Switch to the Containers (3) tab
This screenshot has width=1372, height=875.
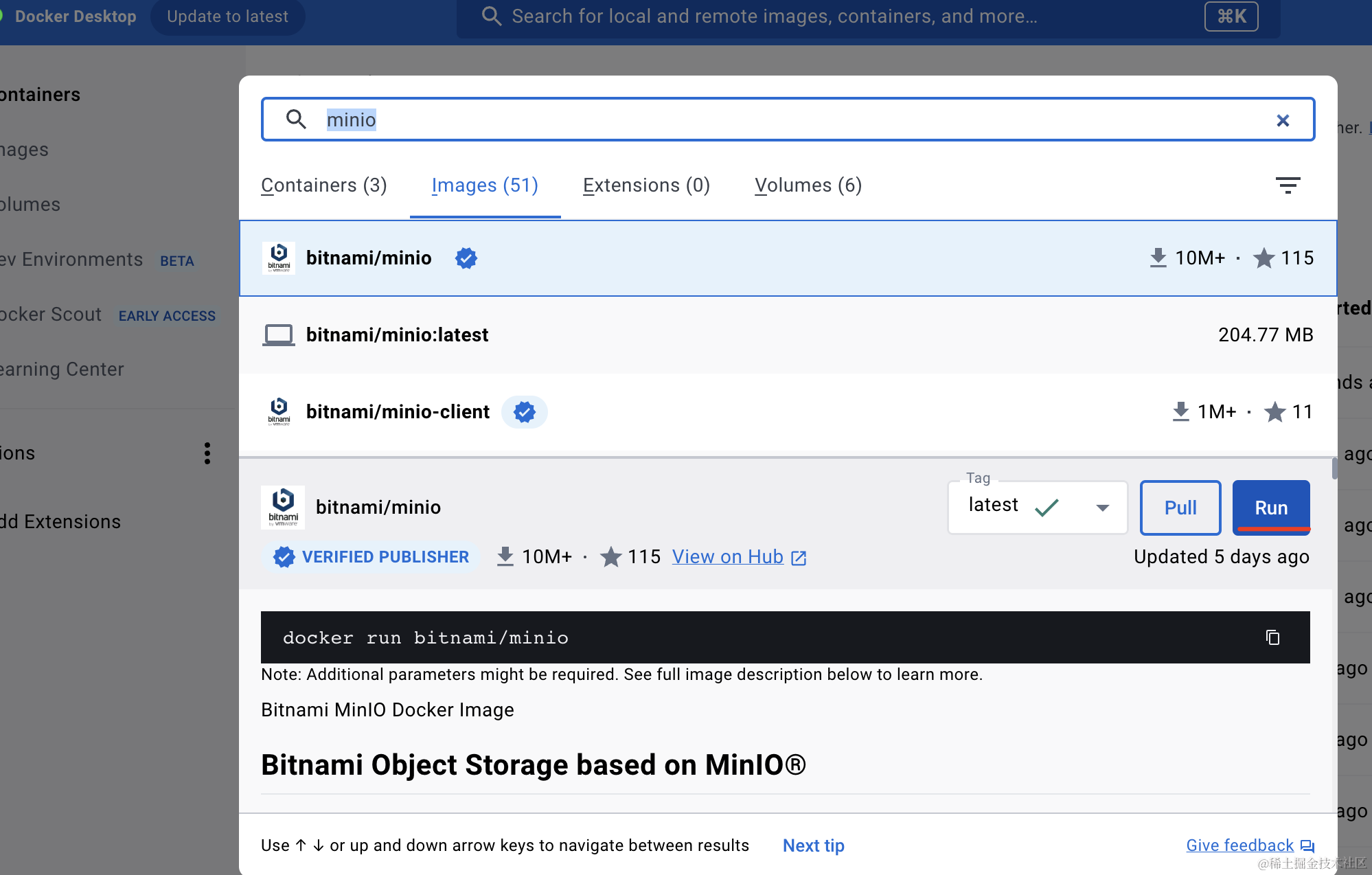coord(324,185)
